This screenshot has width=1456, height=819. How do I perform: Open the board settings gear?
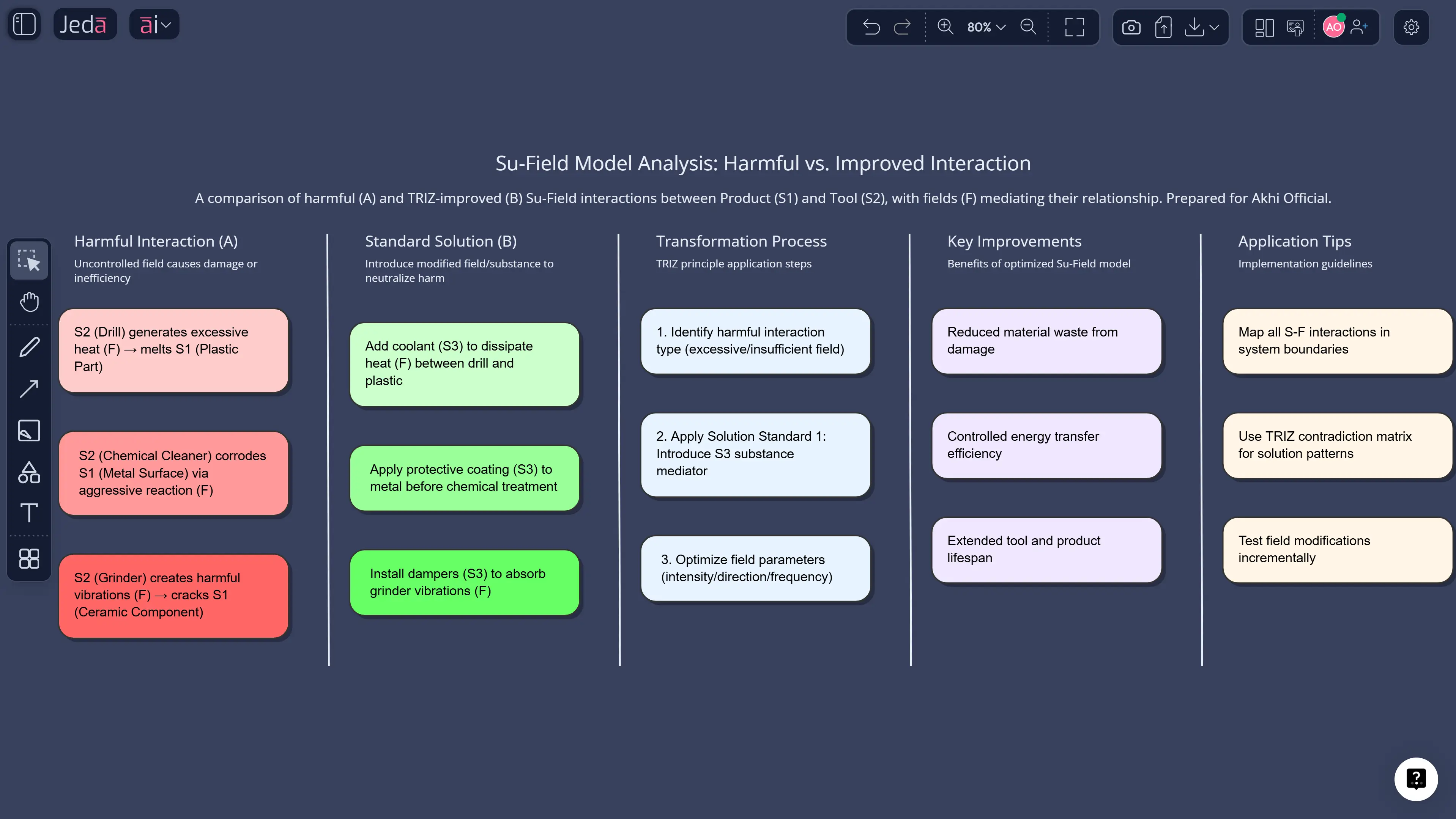tap(1411, 27)
